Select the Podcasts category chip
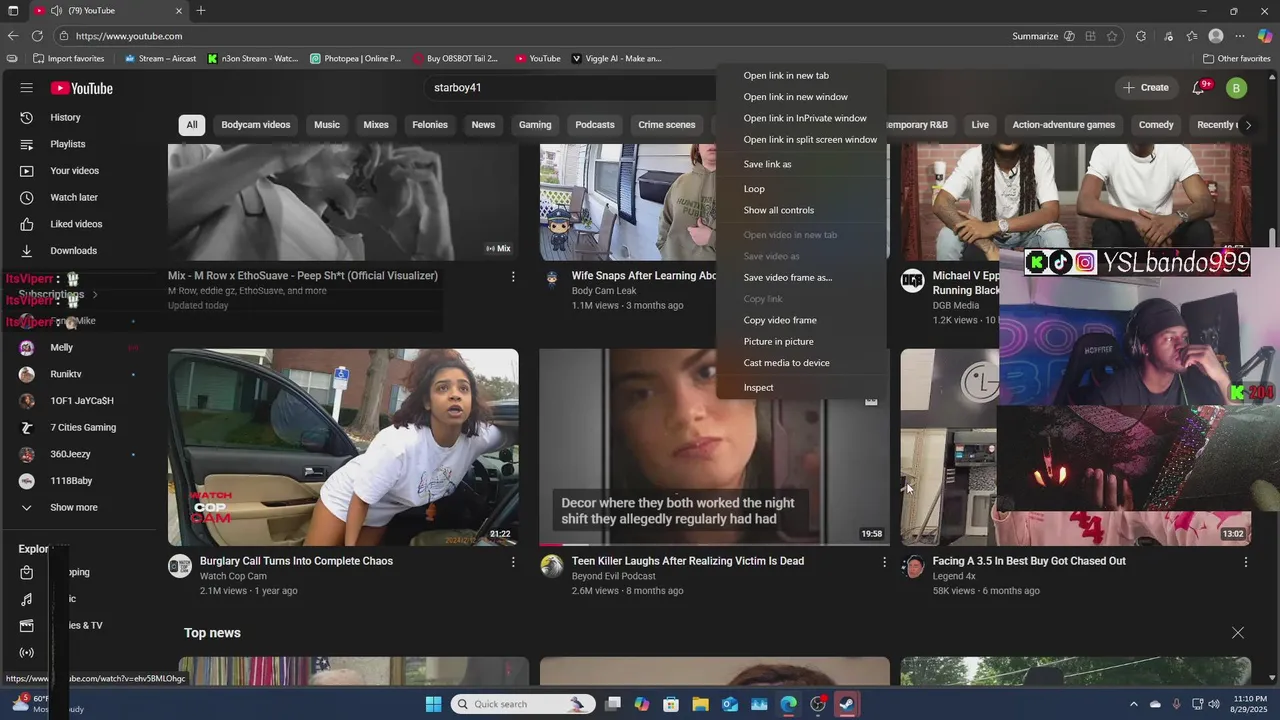Image resolution: width=1280 pixels, height=720 pixels. (595, 125)
